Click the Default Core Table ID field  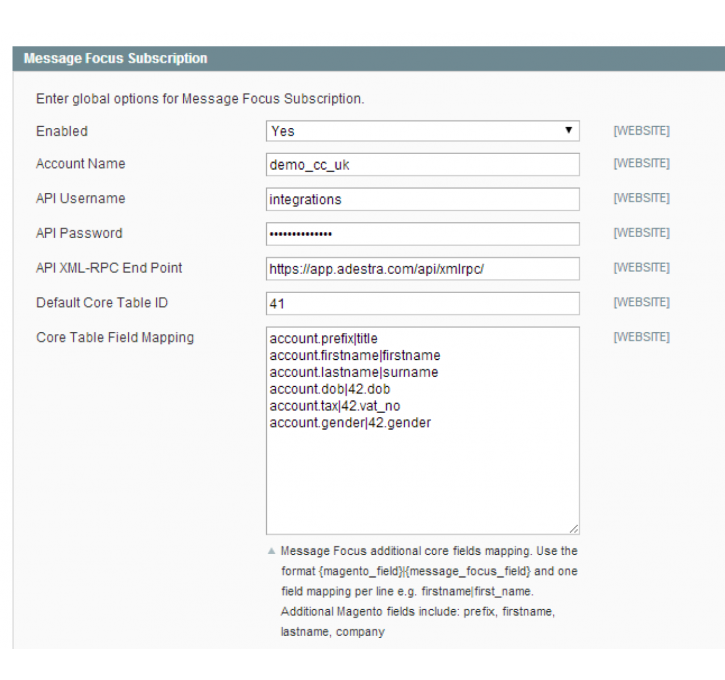point(422,303)
